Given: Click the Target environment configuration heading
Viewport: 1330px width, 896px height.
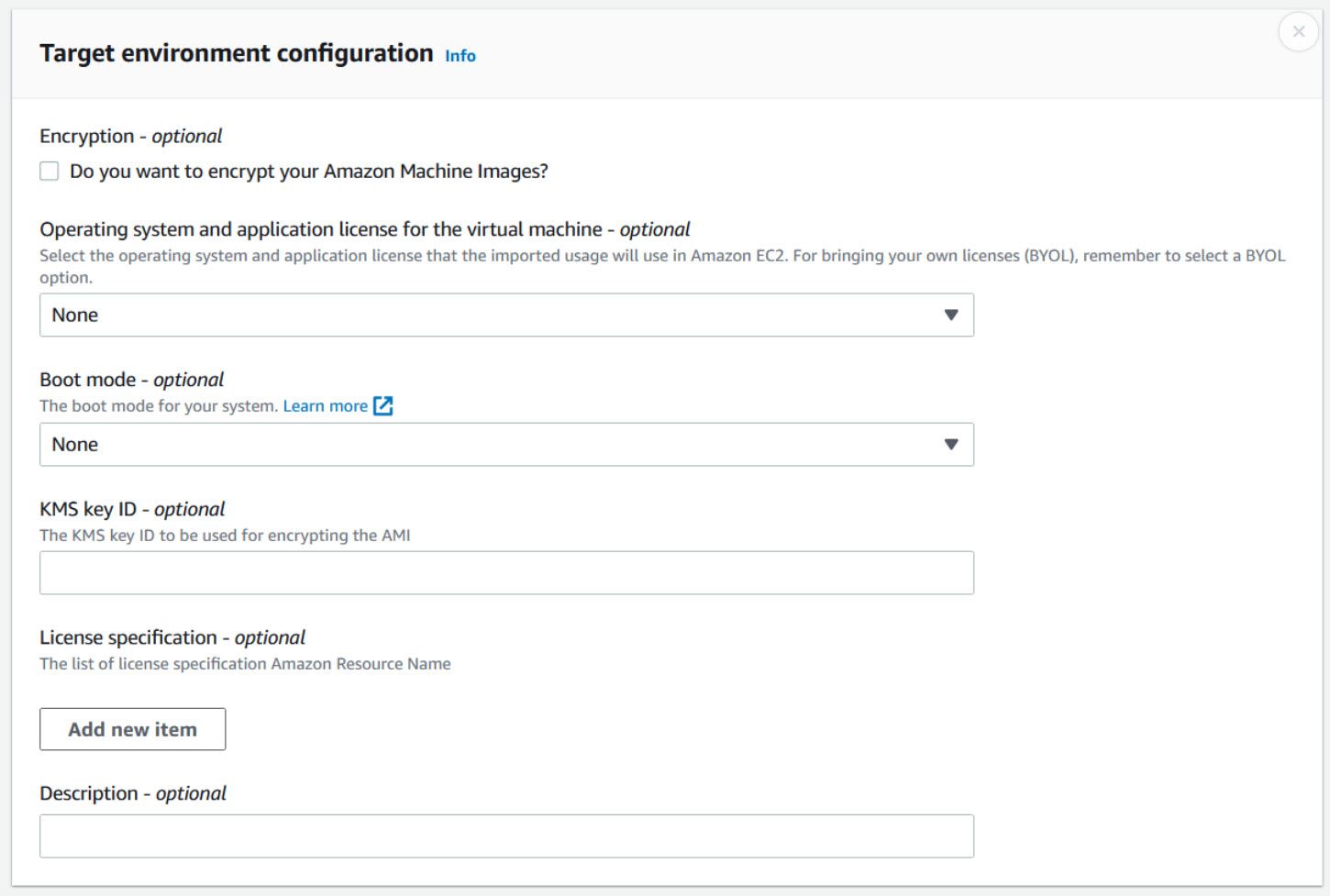Looking at the screenshot, I should point(237,53).
